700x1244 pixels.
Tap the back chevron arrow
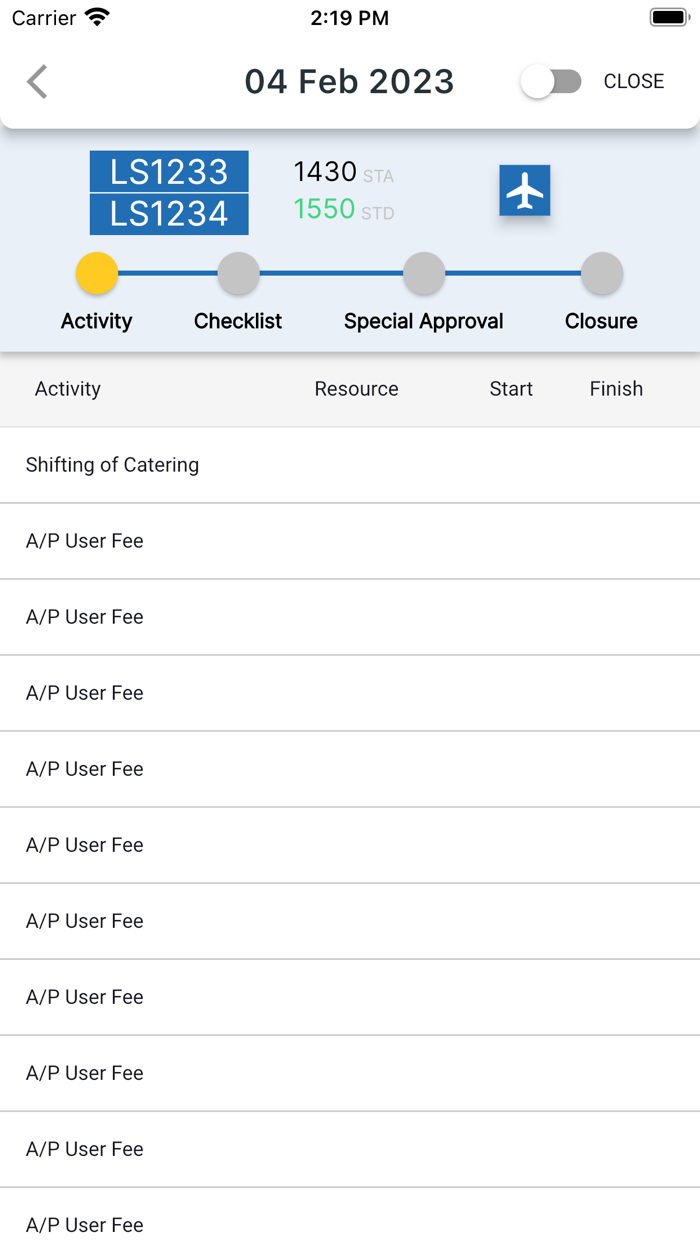point(37,82)
